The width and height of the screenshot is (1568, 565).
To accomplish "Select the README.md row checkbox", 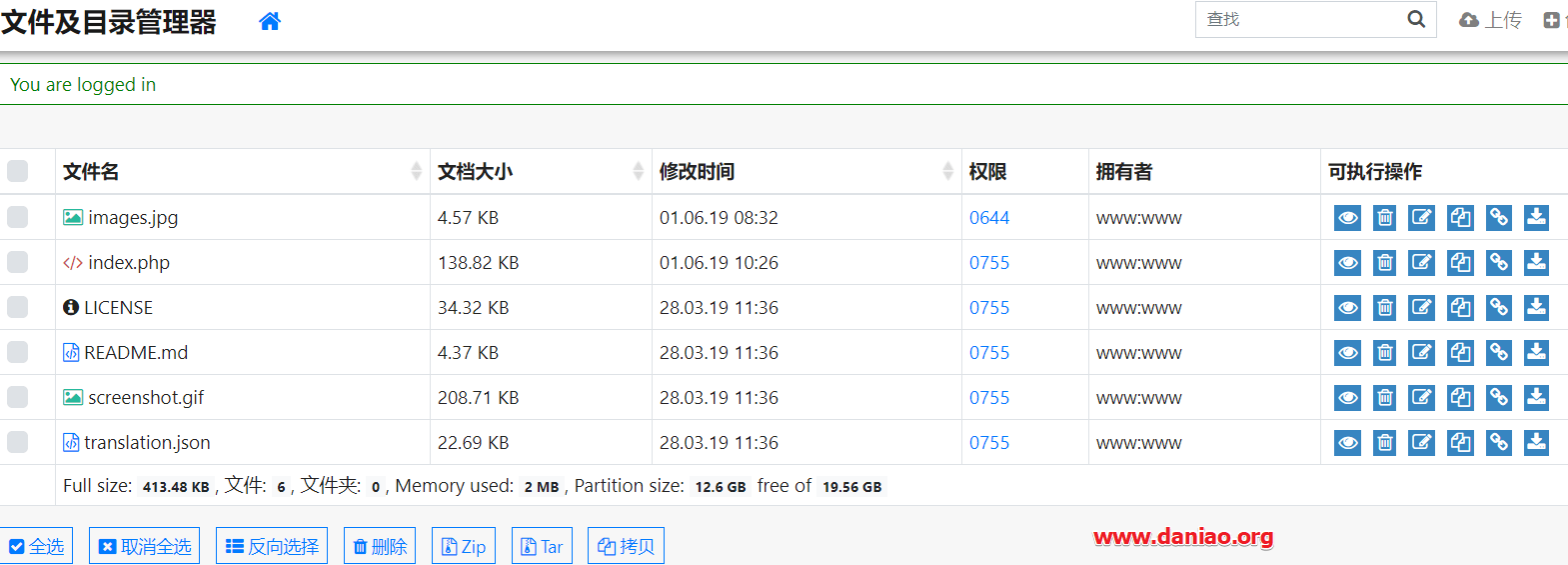I will click(18, 352).
